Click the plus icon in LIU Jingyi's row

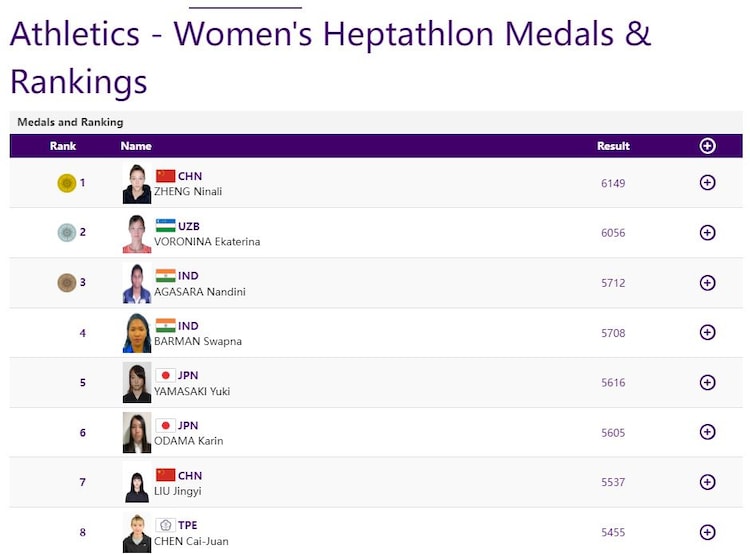[x=707, y=482]
